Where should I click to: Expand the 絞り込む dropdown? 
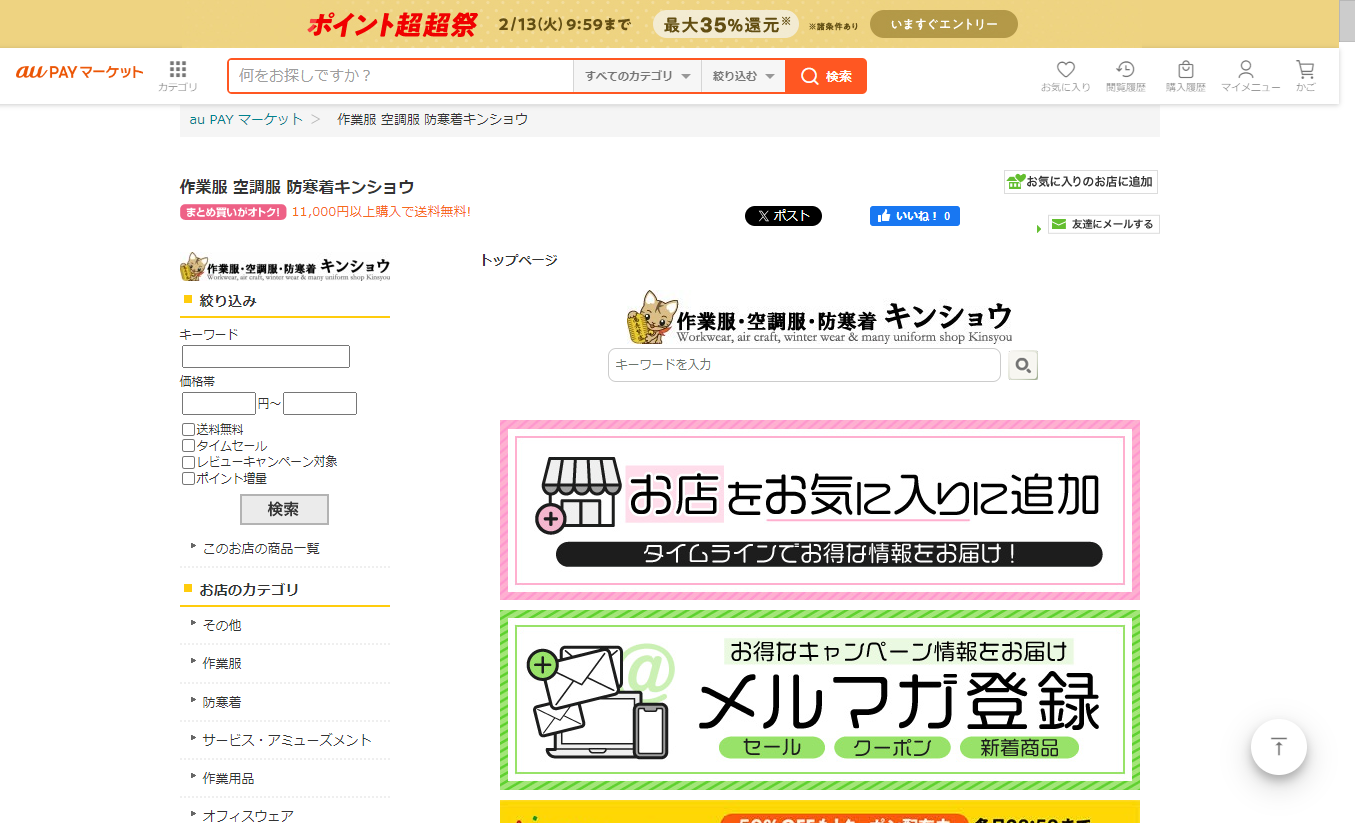click(743, 76)
